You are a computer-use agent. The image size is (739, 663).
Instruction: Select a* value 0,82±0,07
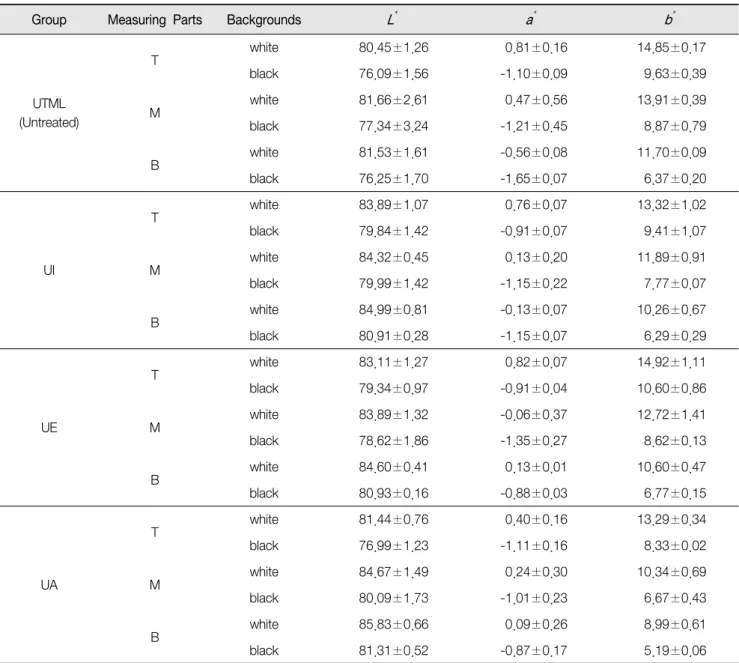(x=536, y=362)
